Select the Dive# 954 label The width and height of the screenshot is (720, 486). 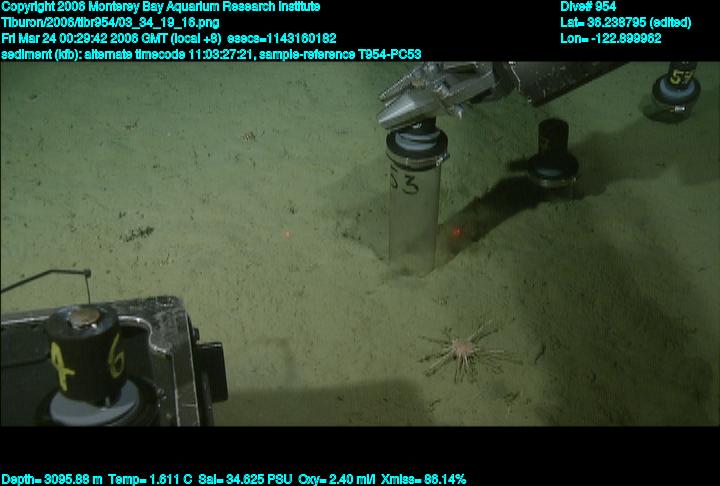(588, 7)
